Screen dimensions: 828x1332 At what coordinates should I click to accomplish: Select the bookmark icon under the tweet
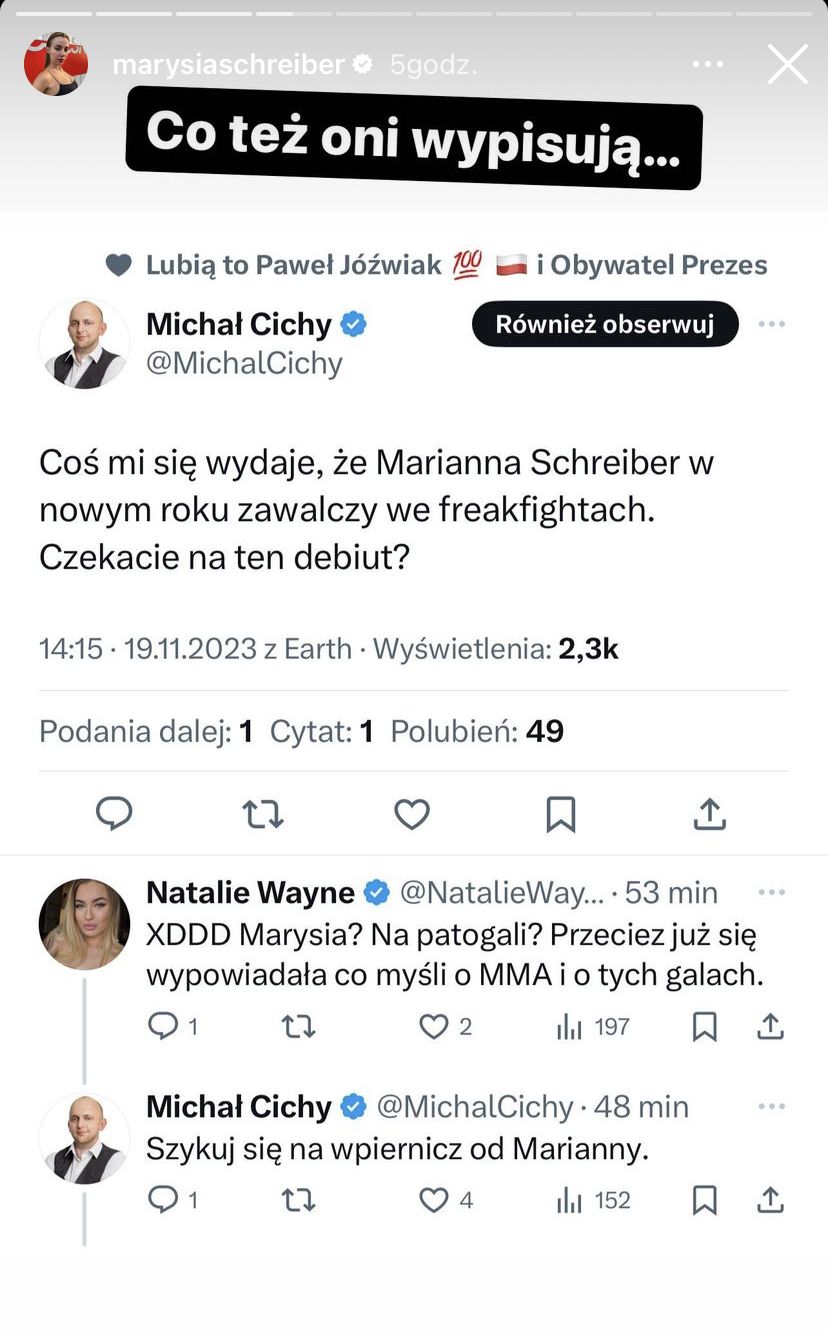[561, 813]
